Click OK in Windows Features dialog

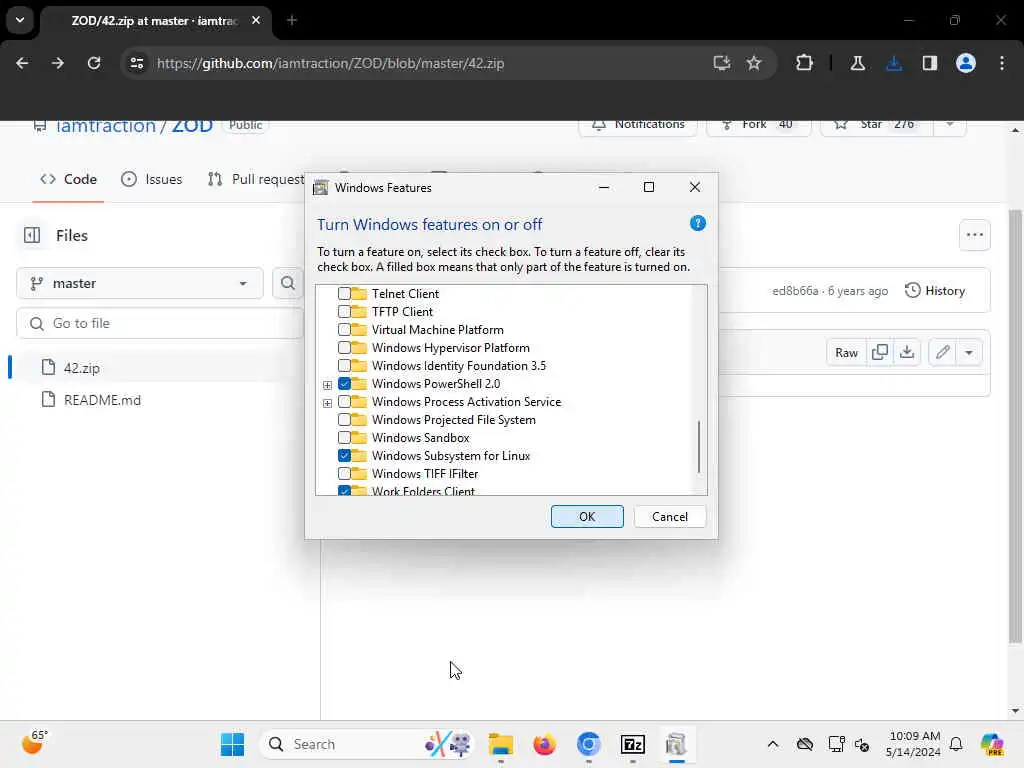(587, 517)
